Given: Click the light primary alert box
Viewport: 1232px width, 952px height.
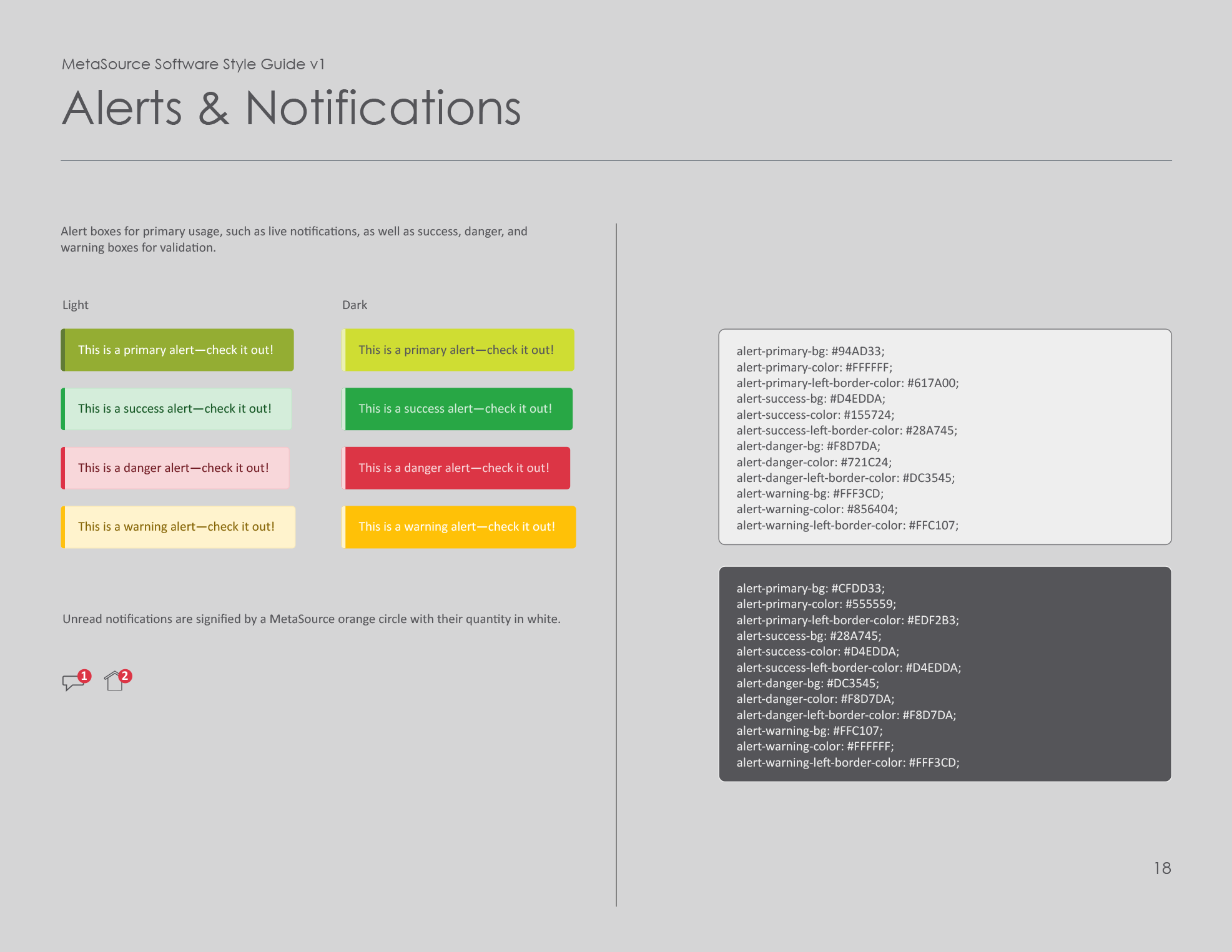Looking at the screenshot, I should [177, 350].
